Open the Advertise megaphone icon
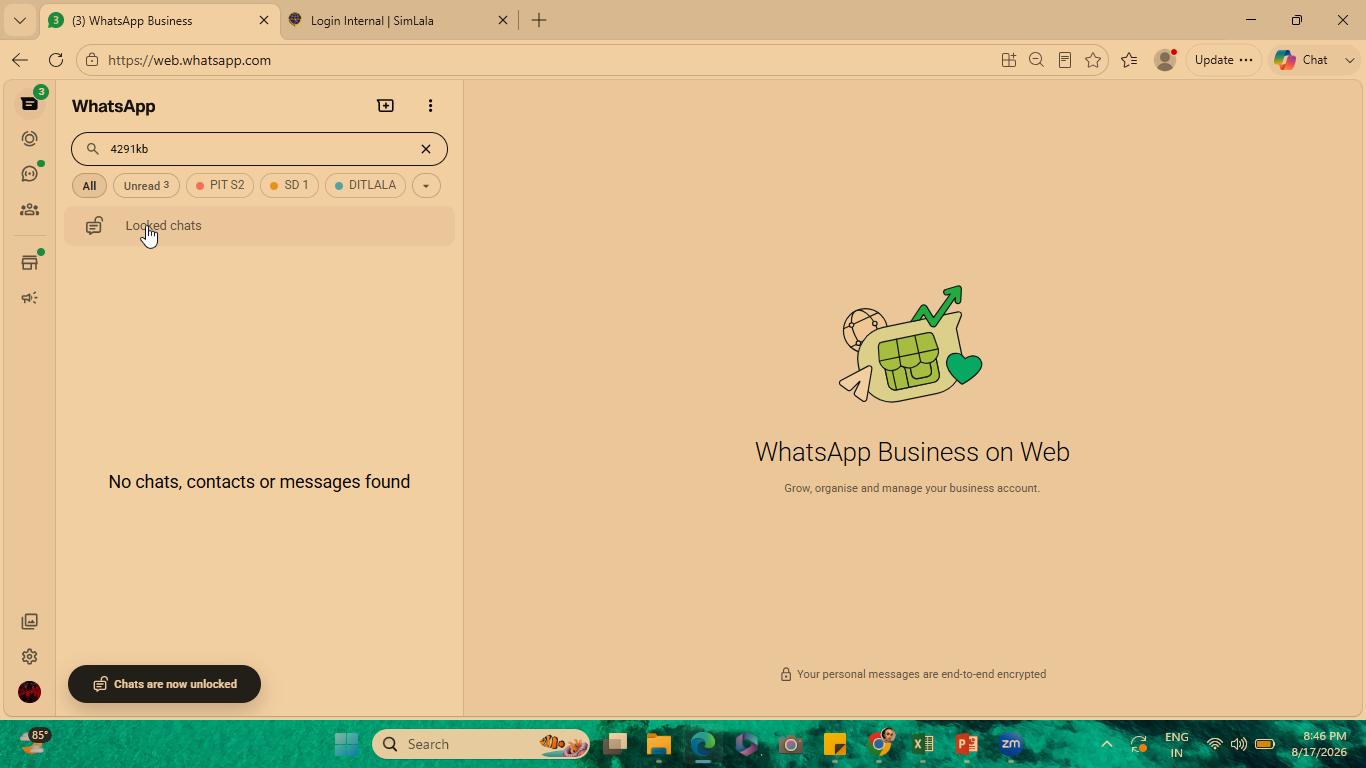This screenshot has width=1366, height=768. point(30,298)
